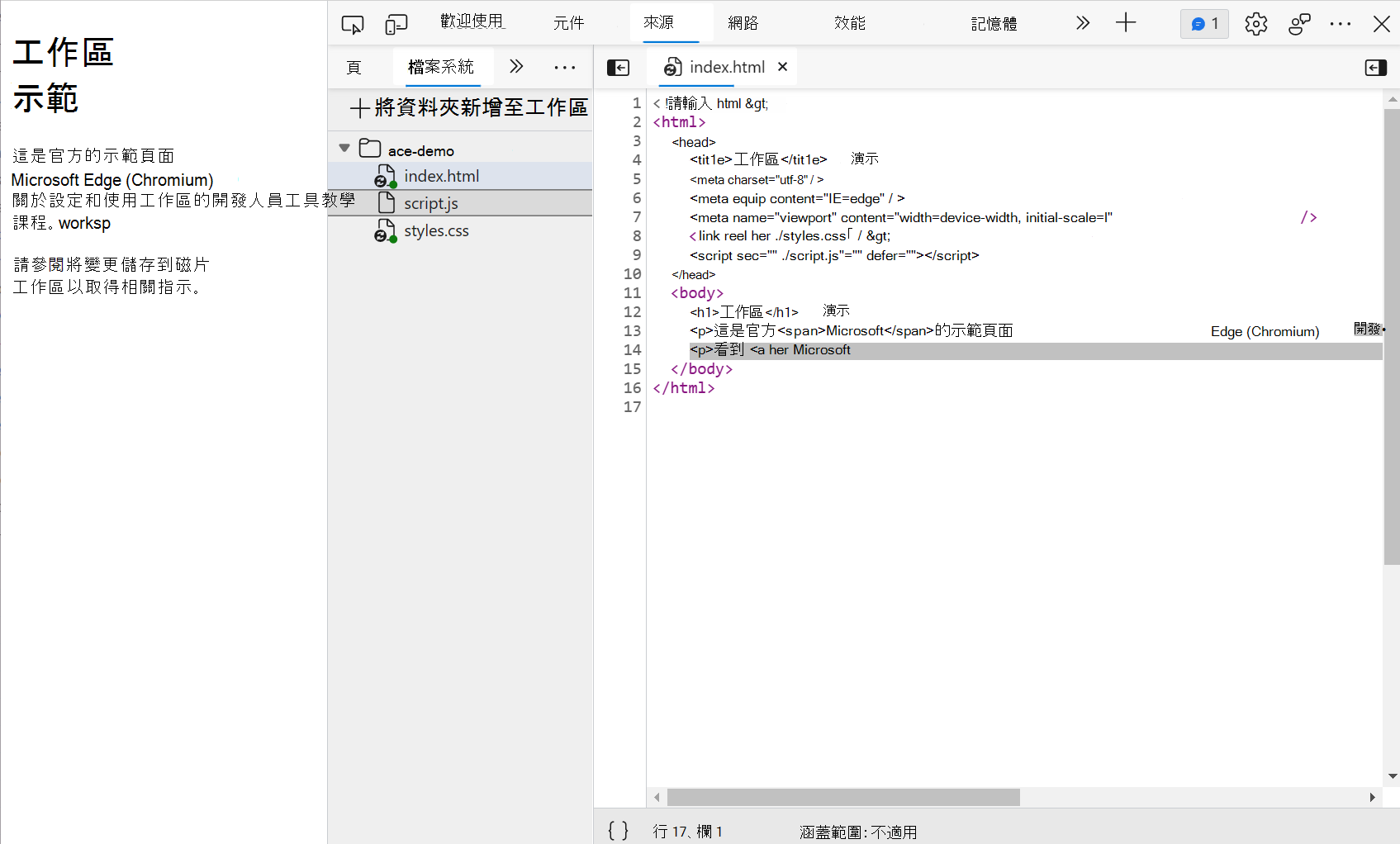The height and width of the screenshot is (844, 1400).
Task: Open the 歡迎使用 tab
Action: [x=472, y=22]
